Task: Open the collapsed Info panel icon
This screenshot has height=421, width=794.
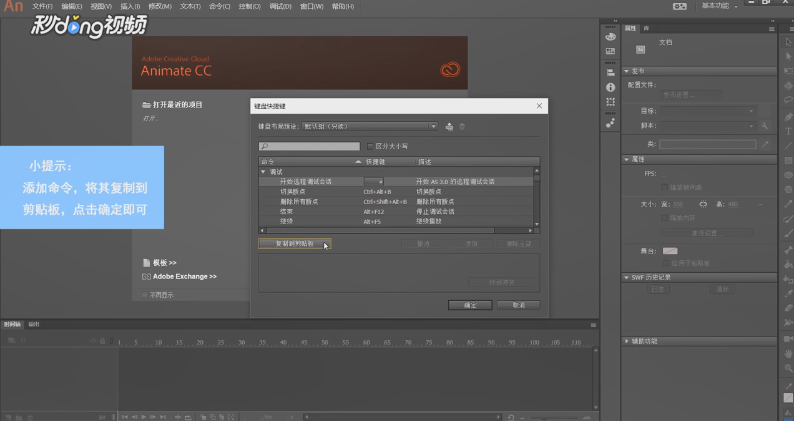Action: [x=610, y=87]
